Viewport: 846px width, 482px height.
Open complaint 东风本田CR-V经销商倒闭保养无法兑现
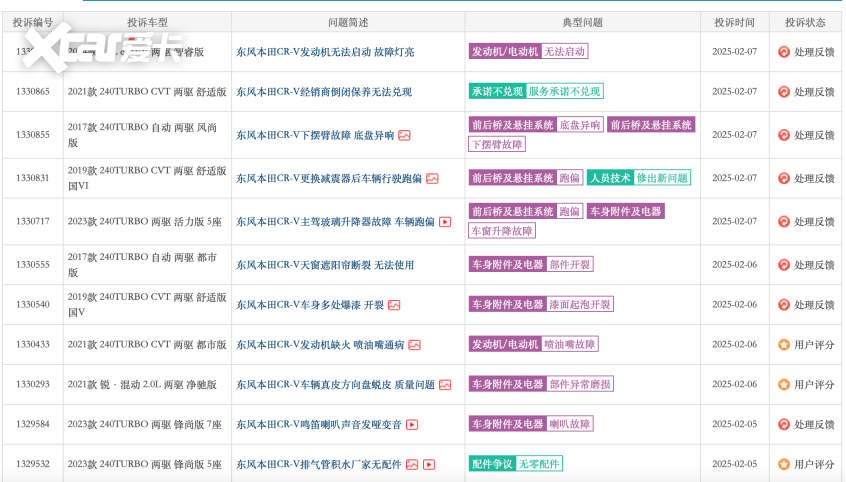point(323,92)
